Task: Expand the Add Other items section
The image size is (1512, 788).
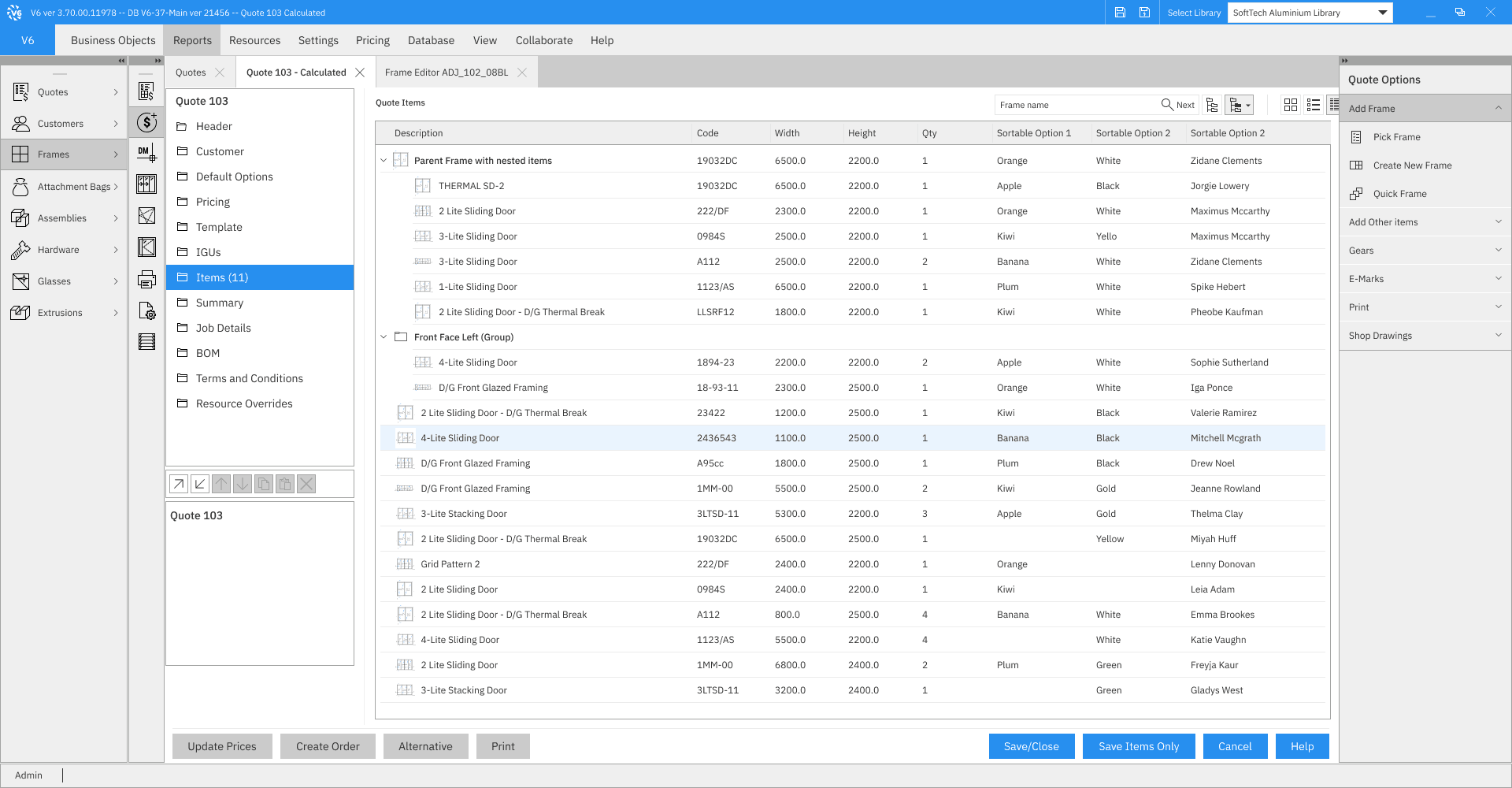Action: 1425,222
